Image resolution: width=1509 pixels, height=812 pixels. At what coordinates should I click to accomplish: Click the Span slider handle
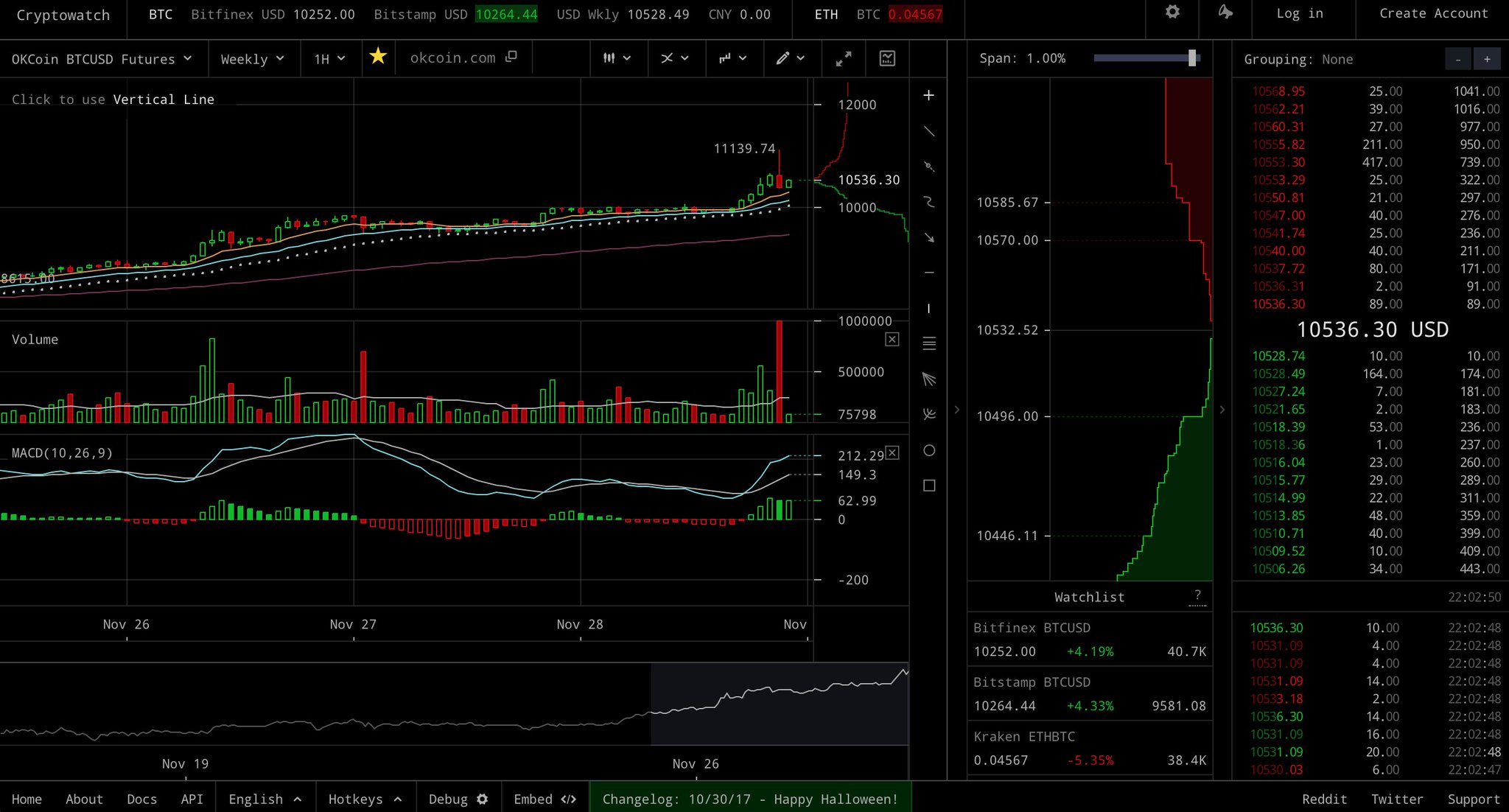[x=1192, y=58]
